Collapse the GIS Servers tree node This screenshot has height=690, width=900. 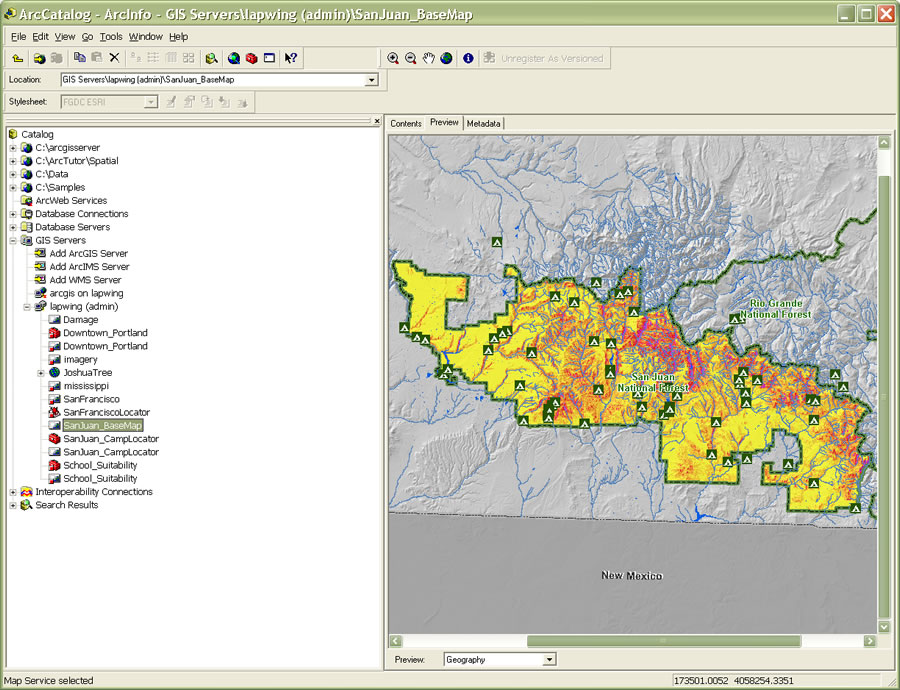tap(13, 240)
